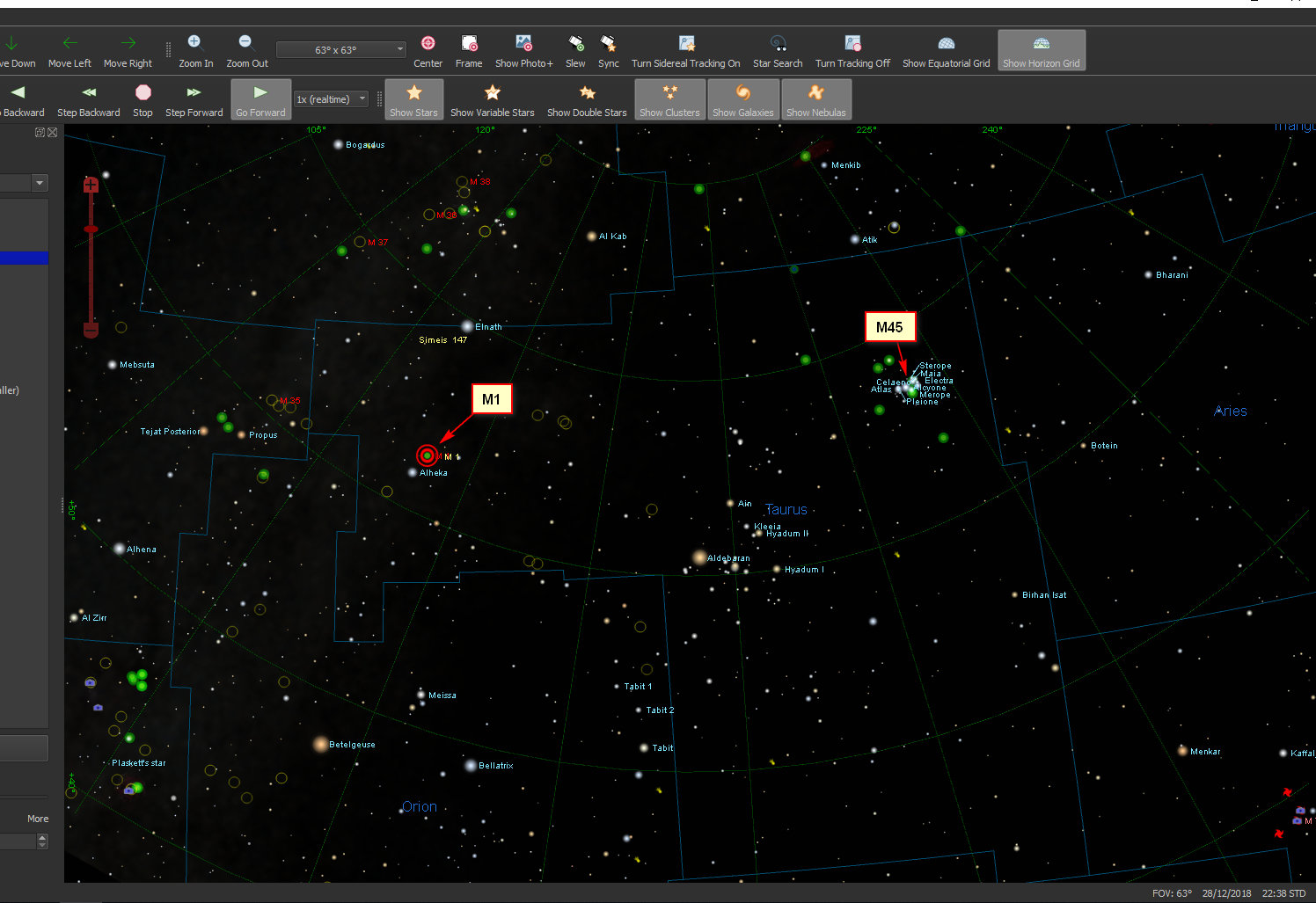Screen dimensions: 1316x903
Task: Click the Menkar star
Action: (x=1182, y=750)
